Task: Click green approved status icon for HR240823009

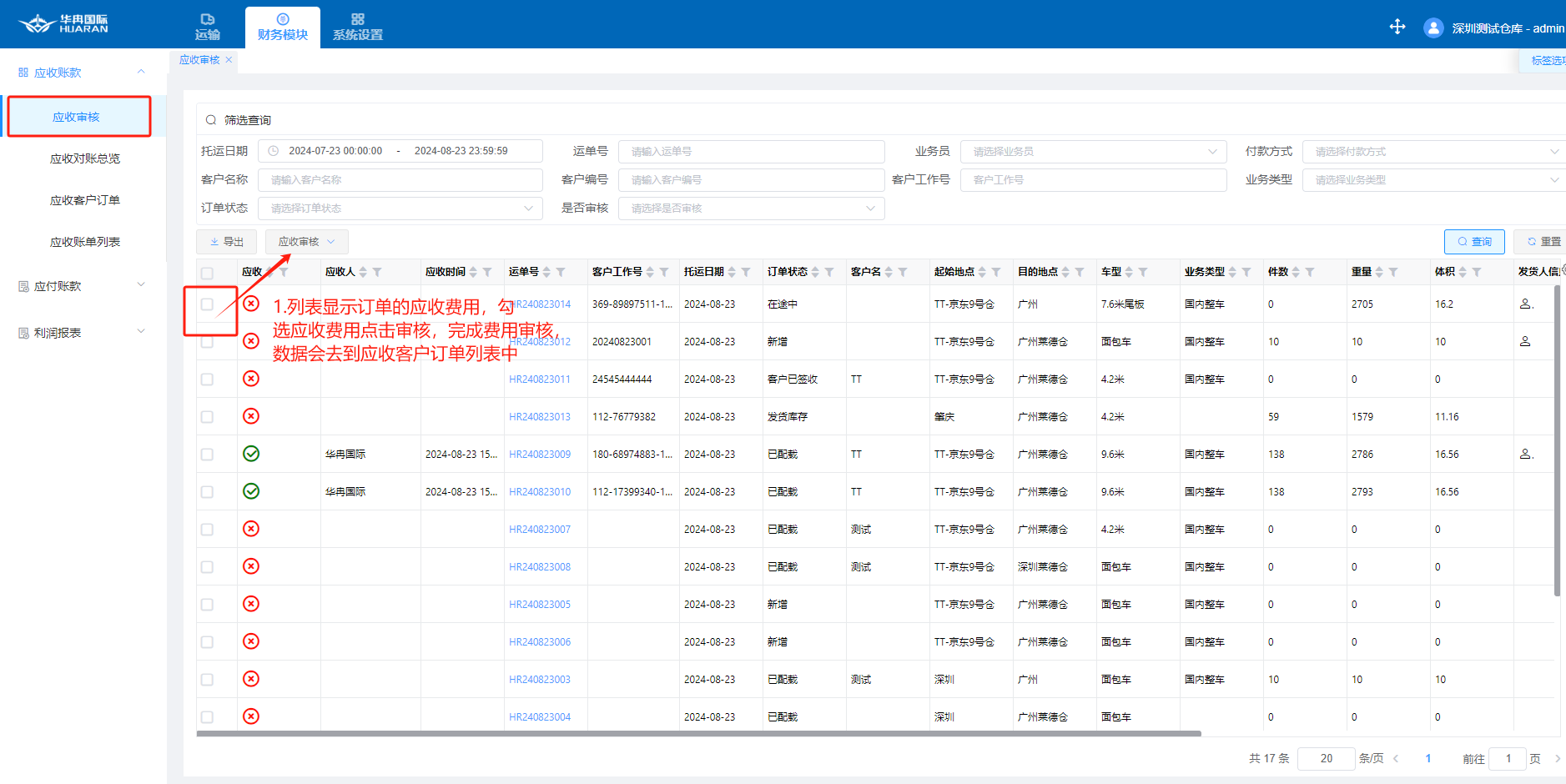Action: click(x=251, y=454)
